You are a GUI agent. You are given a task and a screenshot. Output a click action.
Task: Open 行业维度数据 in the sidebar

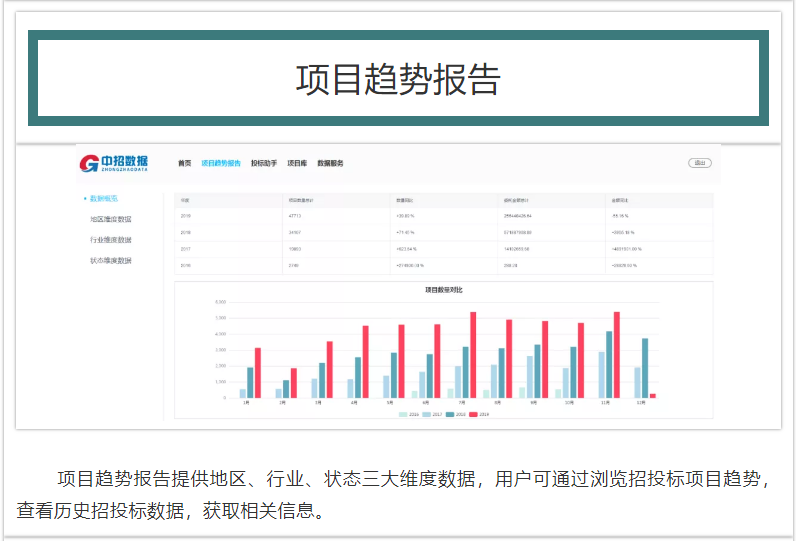tap(110, 240)
